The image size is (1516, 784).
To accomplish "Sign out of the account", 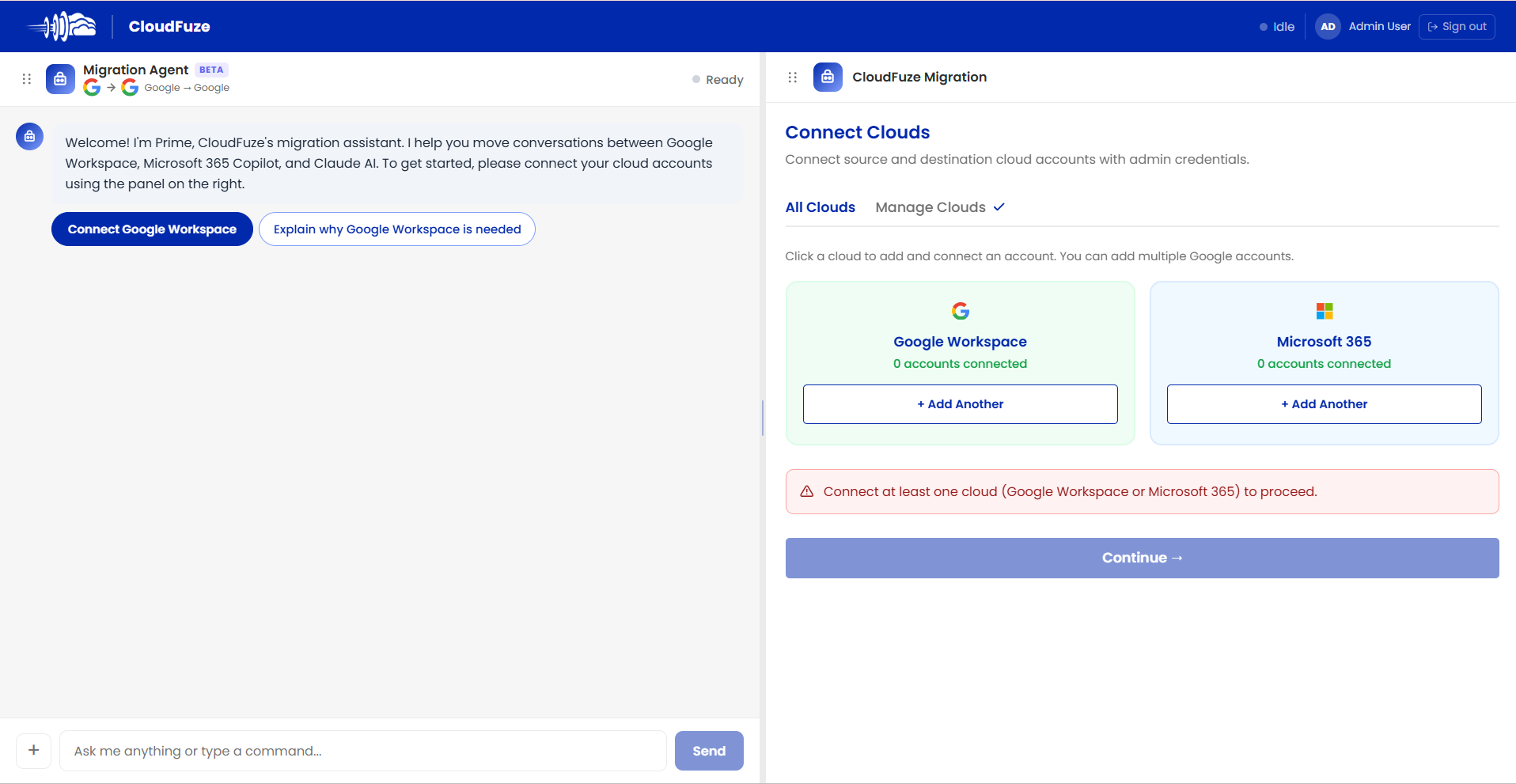I will click(x=1457, y=26).
